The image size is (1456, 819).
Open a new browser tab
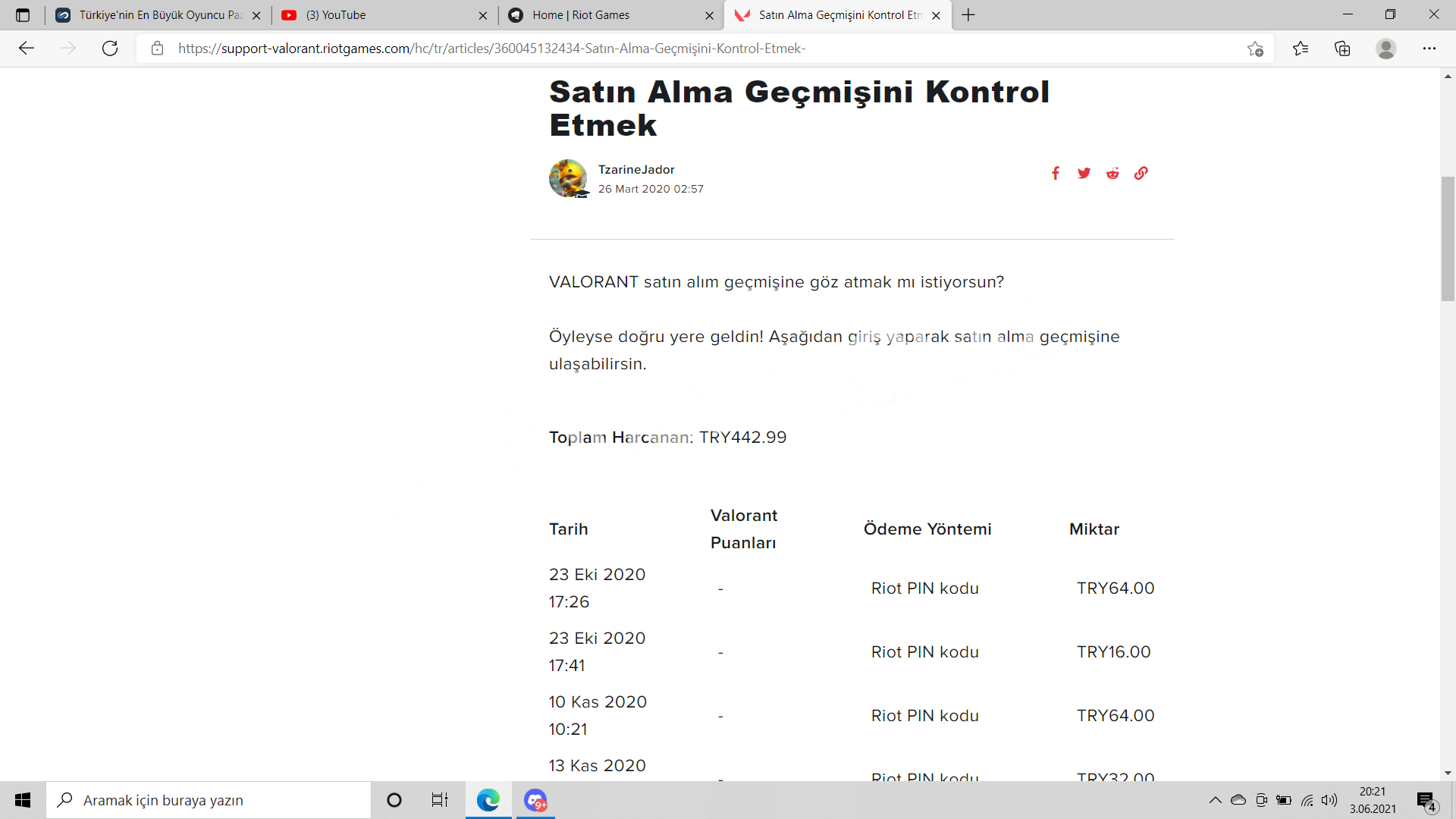tap(968, 15)
